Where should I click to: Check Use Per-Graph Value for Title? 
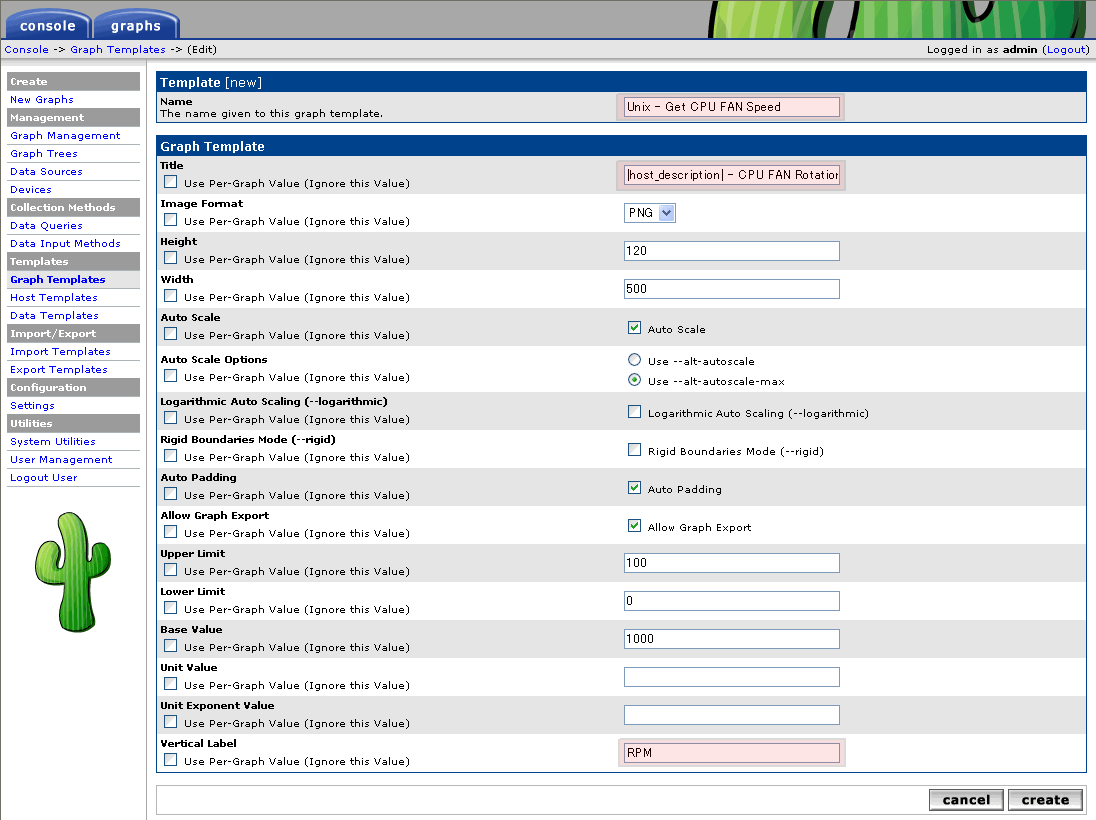click(x=171, y=182)
